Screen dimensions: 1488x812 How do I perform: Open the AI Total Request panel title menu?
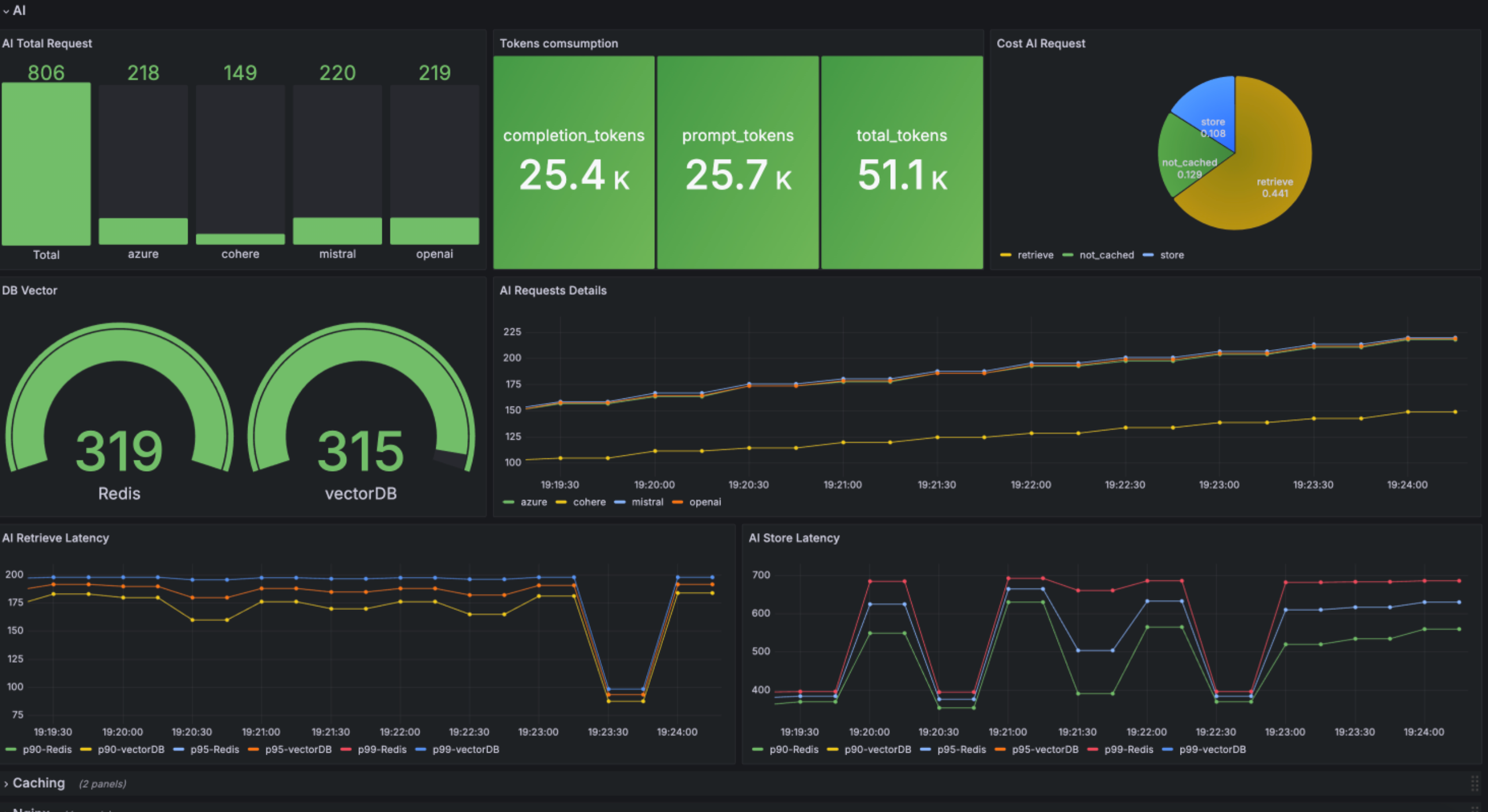[47, 44]
